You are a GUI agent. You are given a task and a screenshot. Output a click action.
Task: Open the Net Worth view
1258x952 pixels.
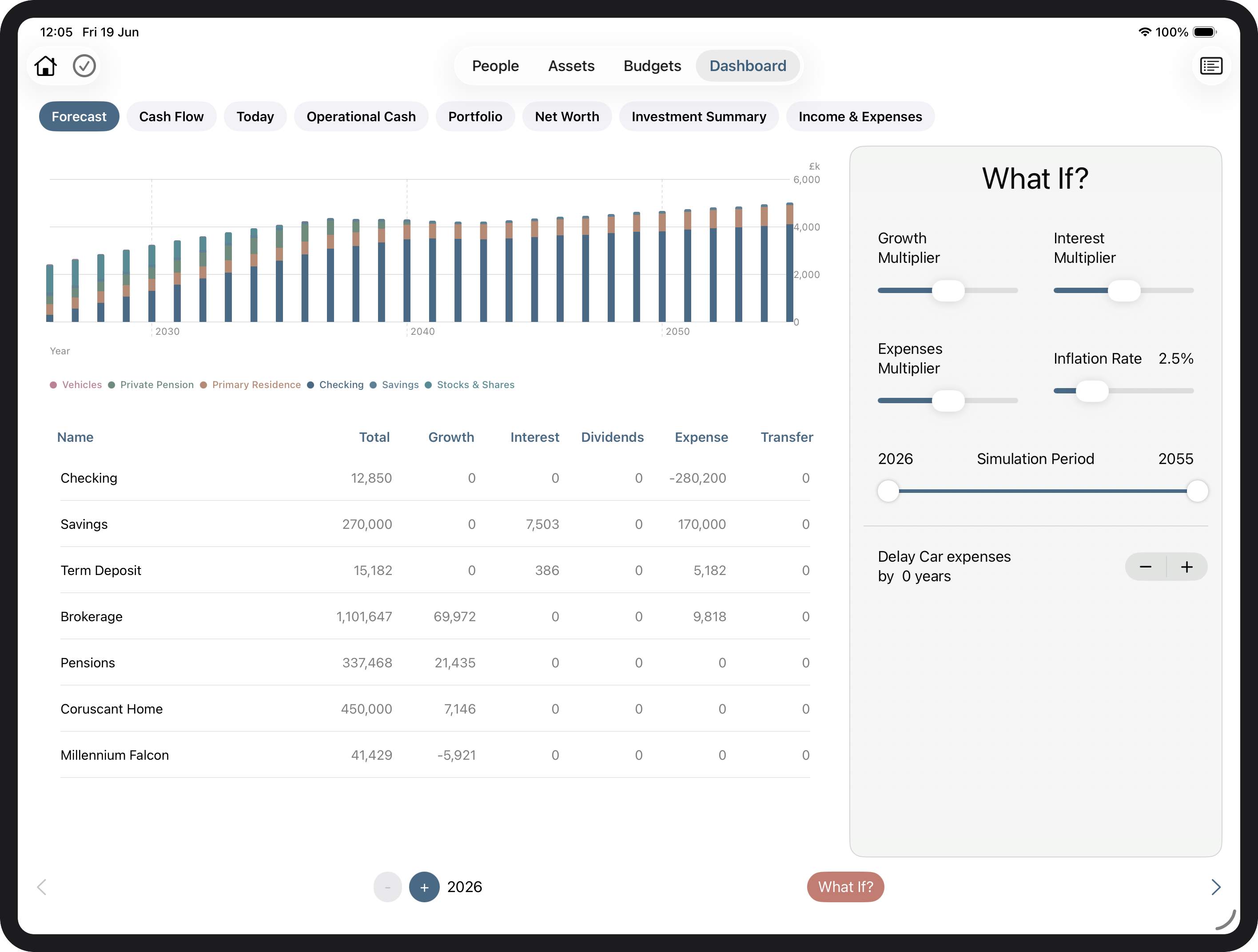(x=567, y=116)
